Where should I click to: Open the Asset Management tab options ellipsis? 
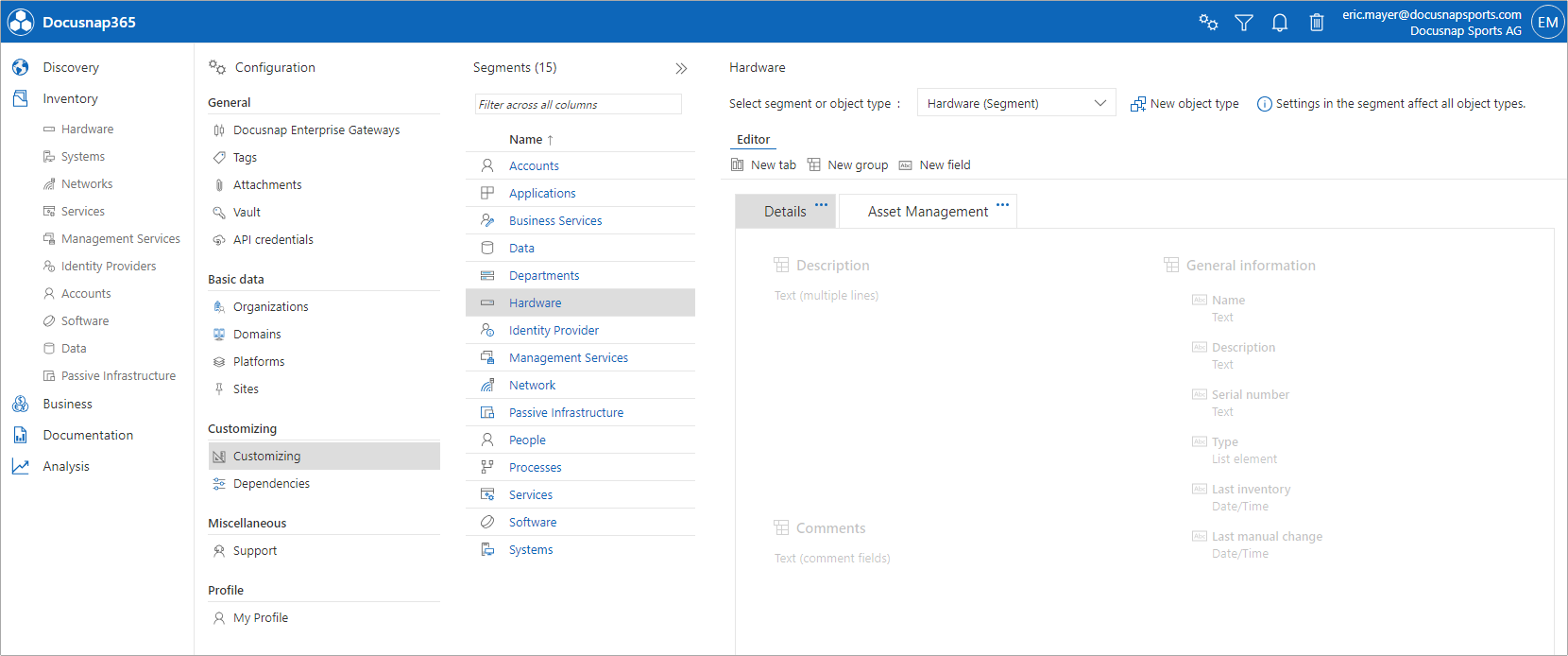pos(1002,204)
